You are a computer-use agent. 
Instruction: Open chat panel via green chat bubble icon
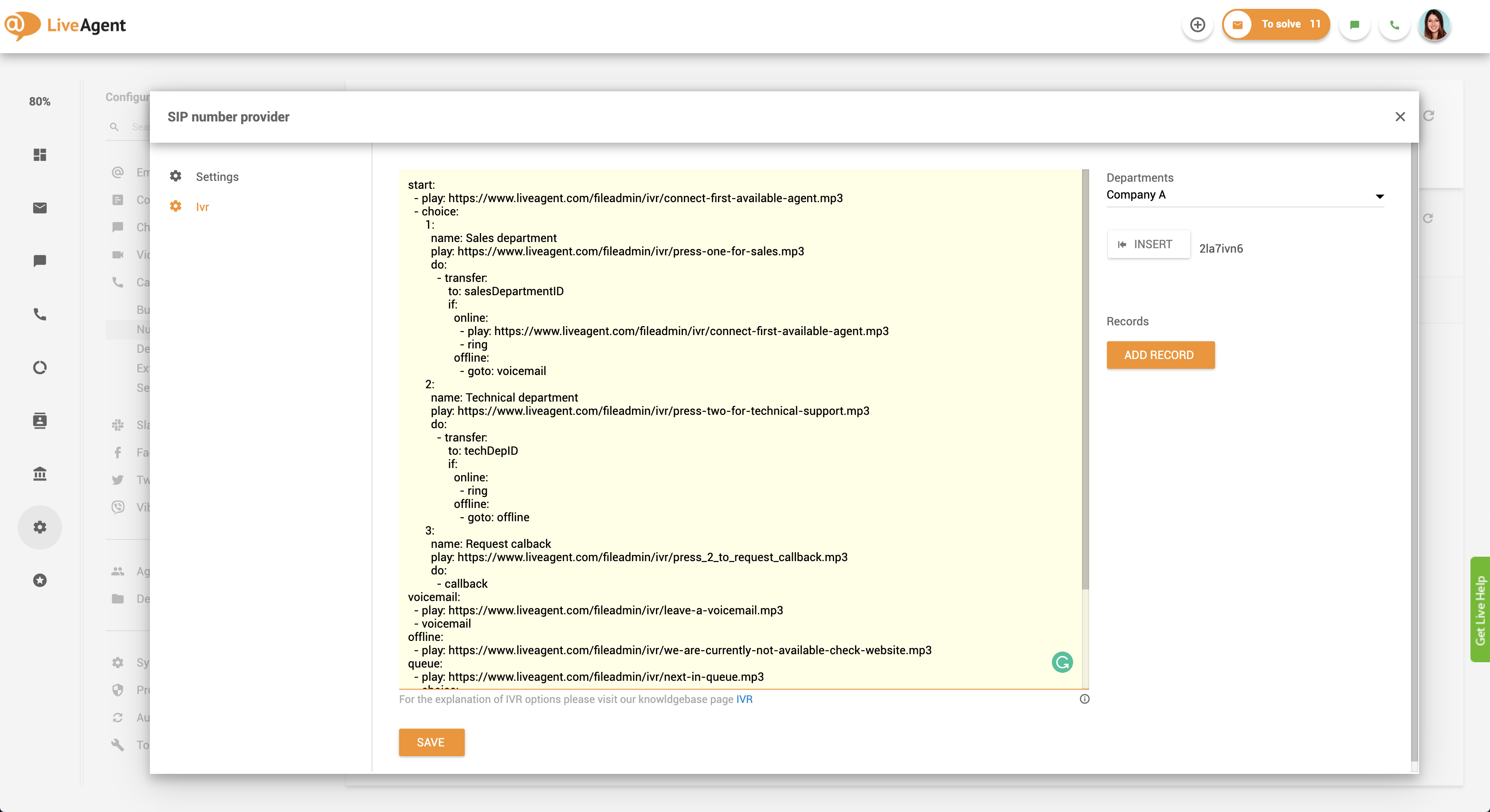point(1354,25)
